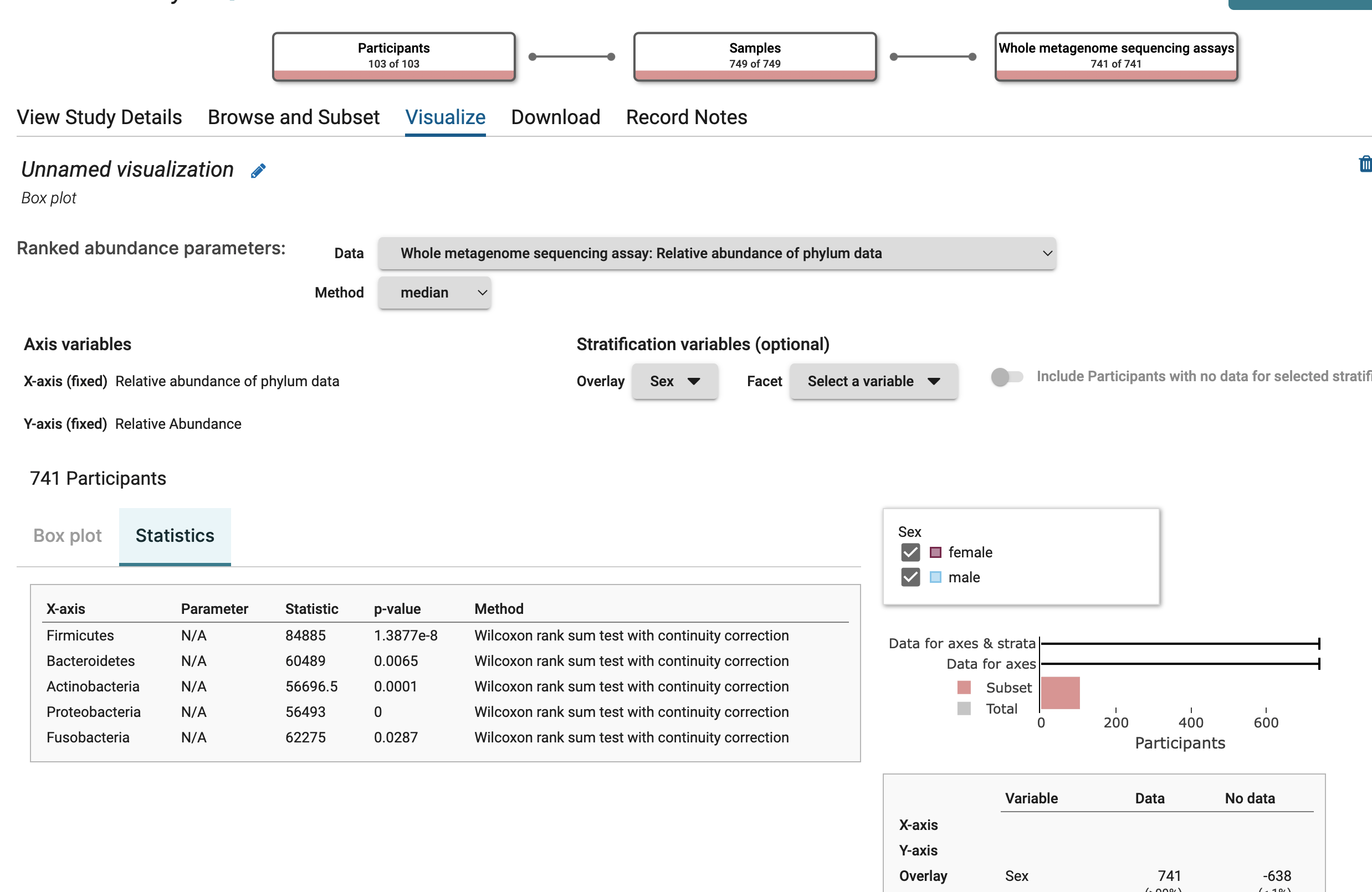Viewport: 1372px width, 892px height.
Task: Click the Participants entity box
Action: pos(394,57)
